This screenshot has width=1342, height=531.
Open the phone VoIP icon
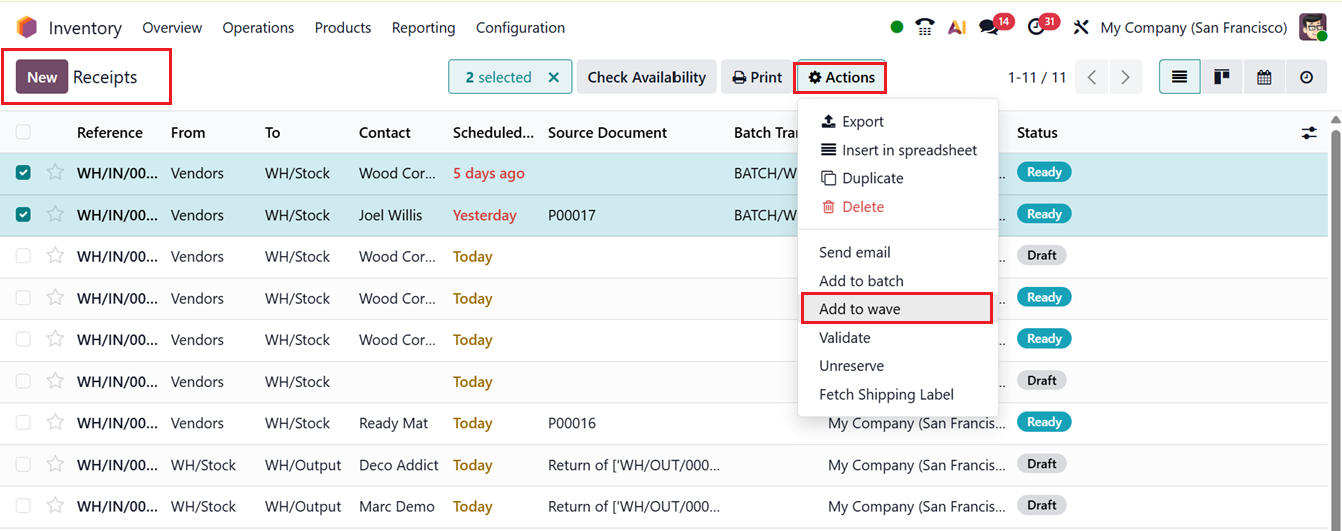click(x=925, y=27)
